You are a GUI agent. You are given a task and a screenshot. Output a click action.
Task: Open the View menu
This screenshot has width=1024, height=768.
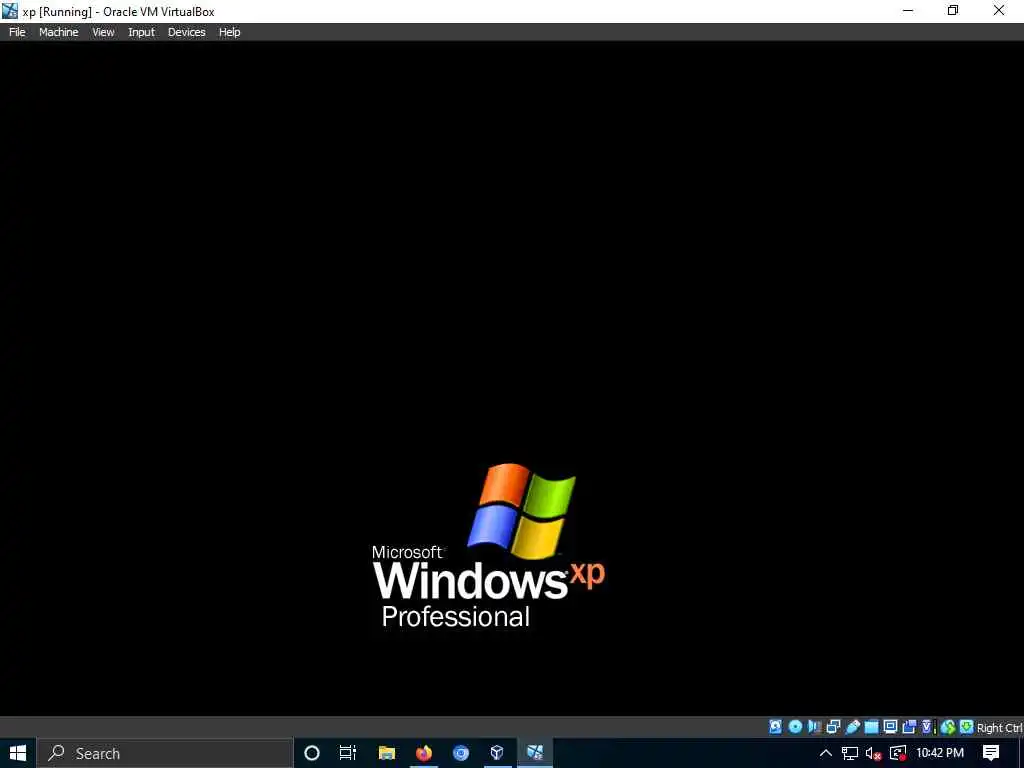tap(103, 32)
